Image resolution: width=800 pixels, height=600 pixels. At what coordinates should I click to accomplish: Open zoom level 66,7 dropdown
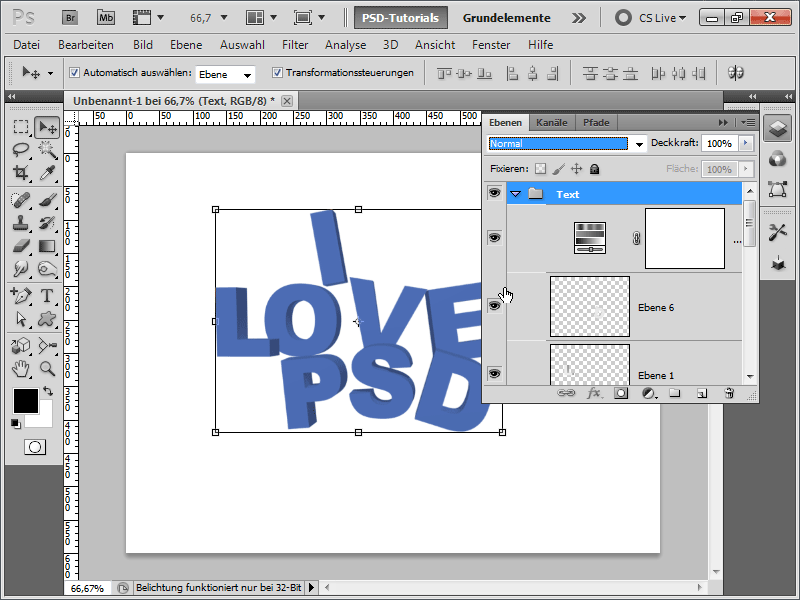pyautogui.click(x=224, y=18)
